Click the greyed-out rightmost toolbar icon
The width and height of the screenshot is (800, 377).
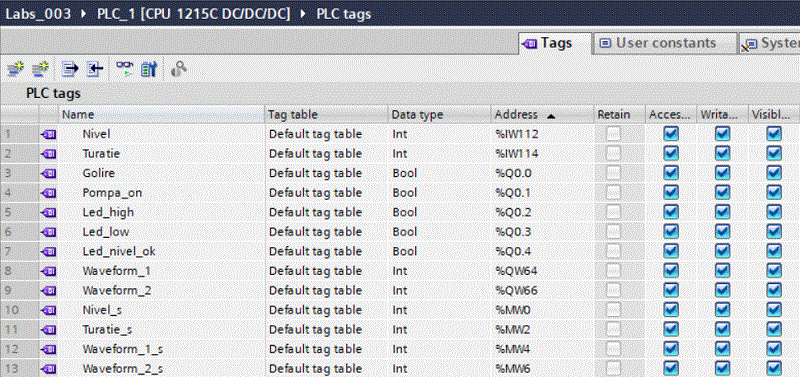pos(178,69)
